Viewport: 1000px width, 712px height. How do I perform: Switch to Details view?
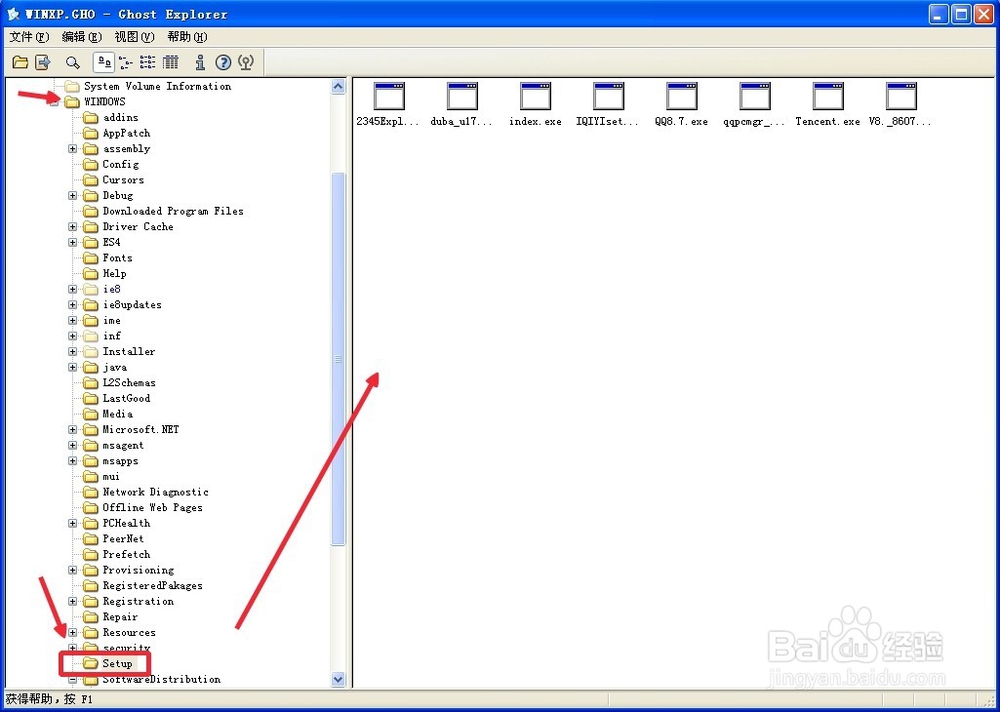[x=171, y=62]
